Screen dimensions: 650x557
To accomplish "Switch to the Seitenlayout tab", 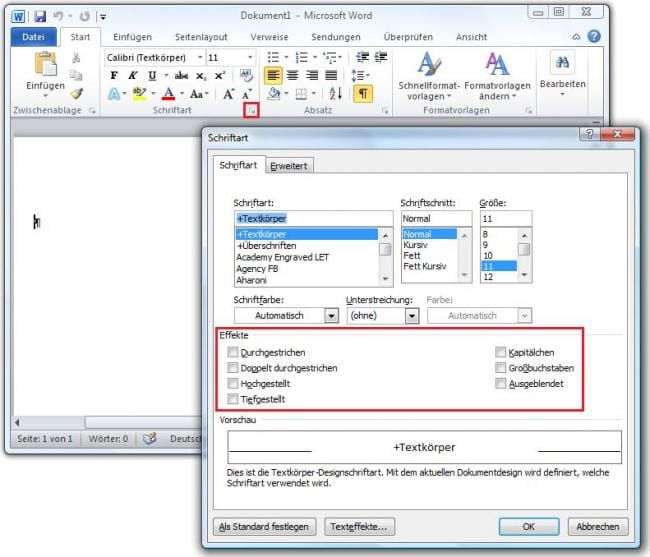I will (x=201, y=37).
